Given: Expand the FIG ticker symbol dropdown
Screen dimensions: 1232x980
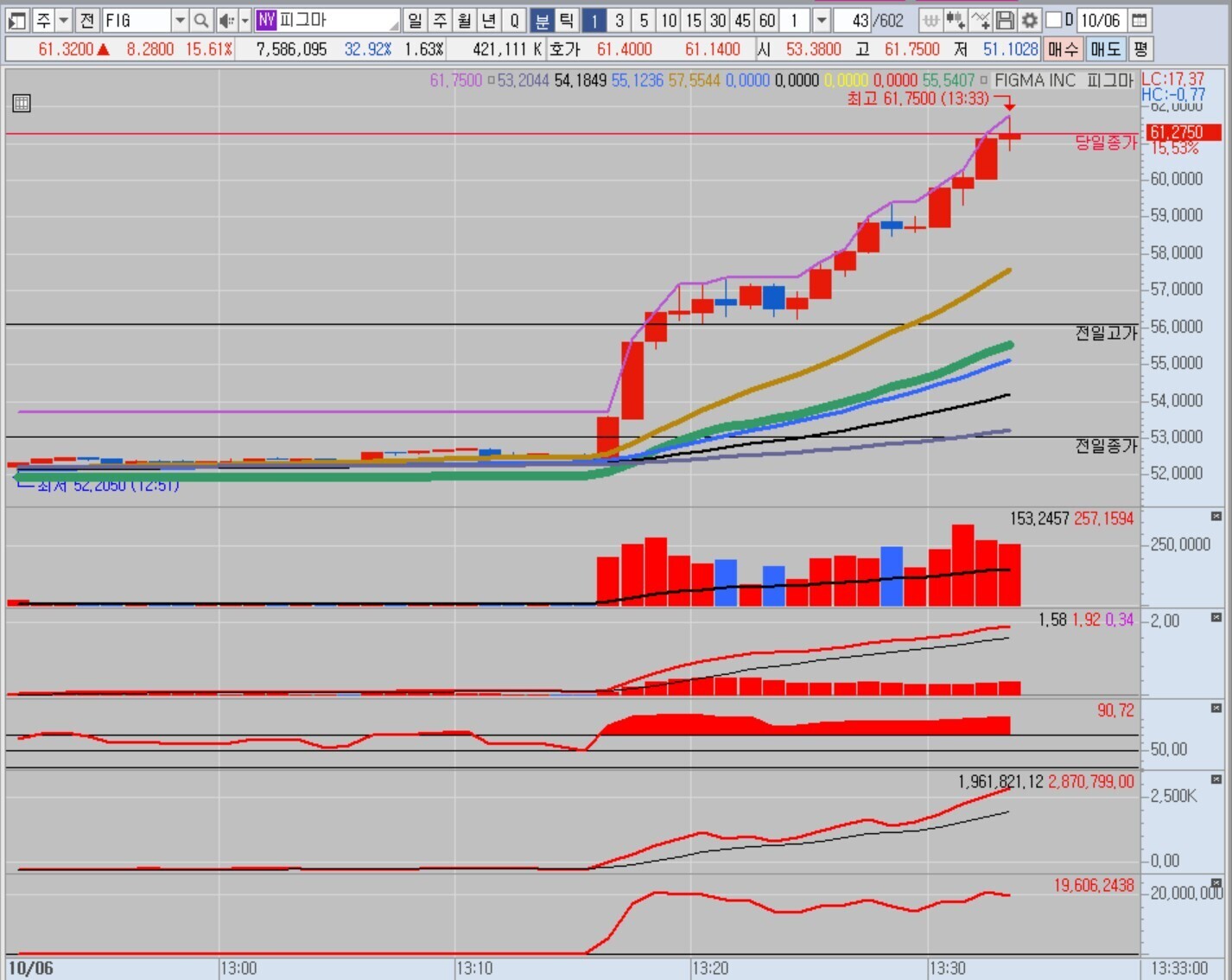Looking at the screenshot, I should pyautogui.click(x=180, y=20).
